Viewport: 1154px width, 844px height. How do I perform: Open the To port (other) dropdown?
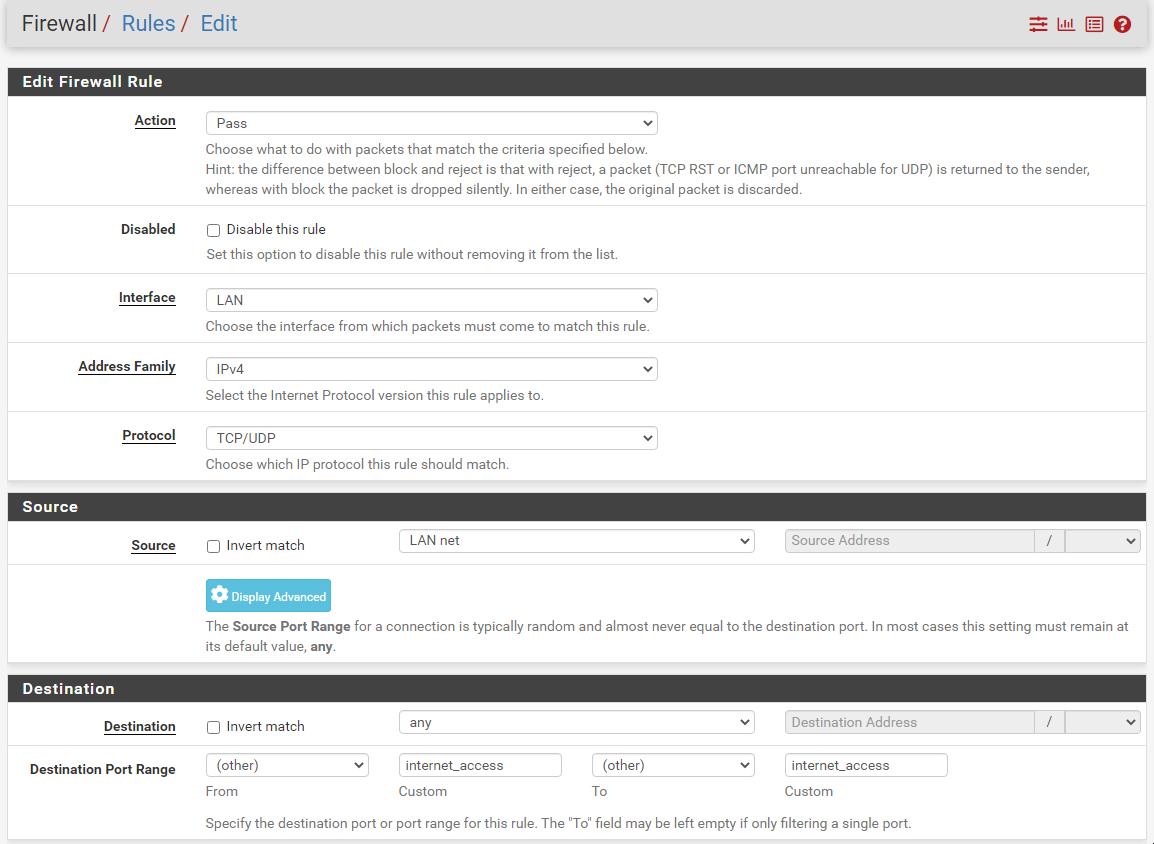click(673, 766)
